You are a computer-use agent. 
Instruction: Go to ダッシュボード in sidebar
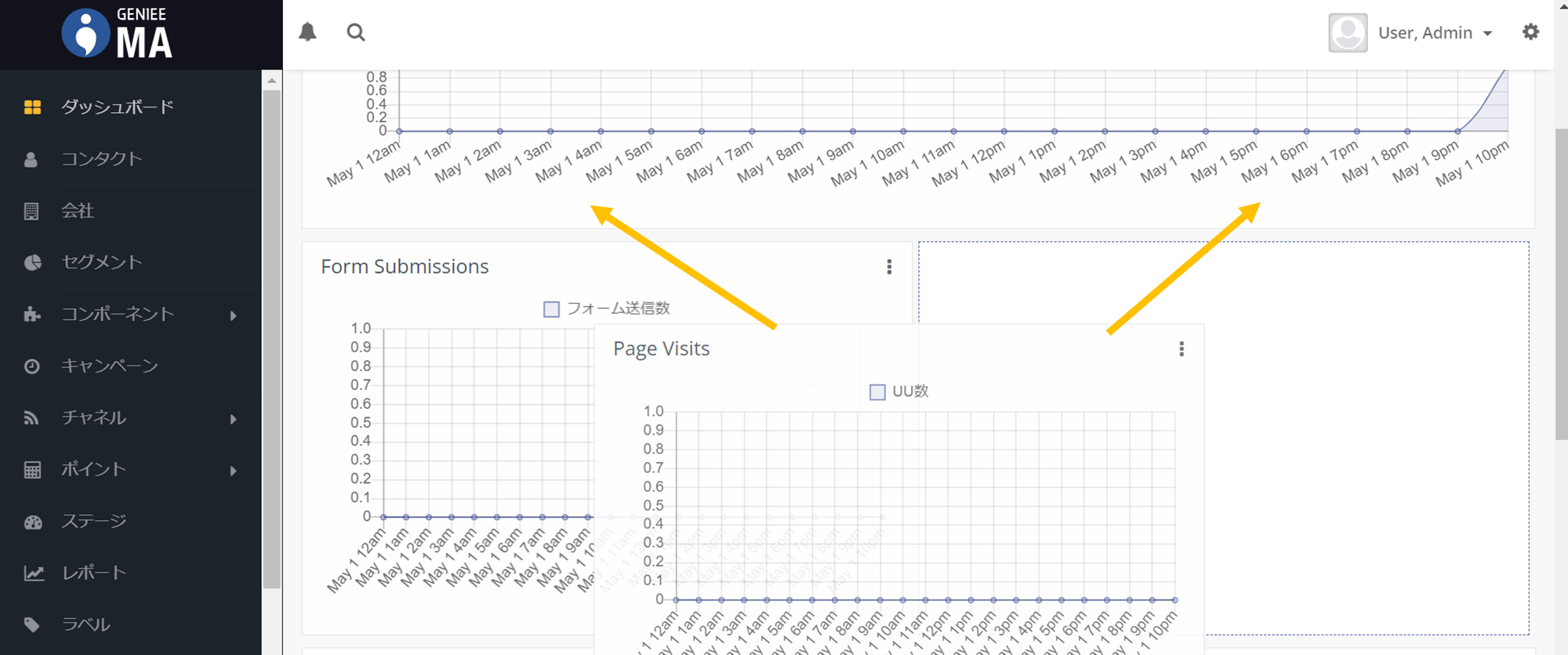coord(118,107)
